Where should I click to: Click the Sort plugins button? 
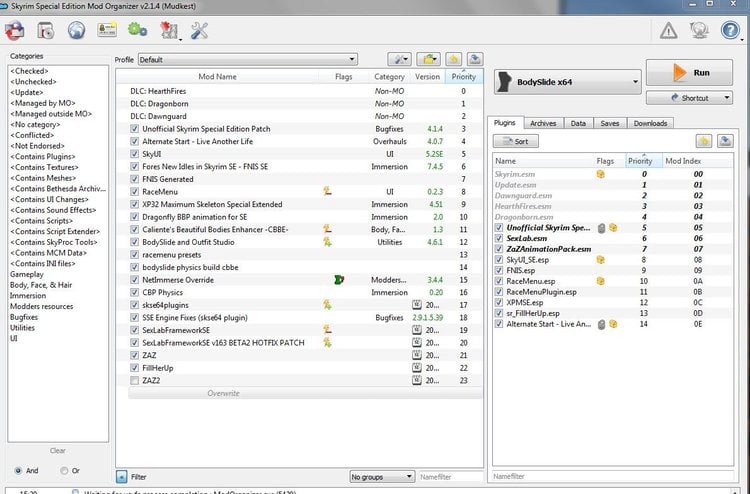(516, 141)
